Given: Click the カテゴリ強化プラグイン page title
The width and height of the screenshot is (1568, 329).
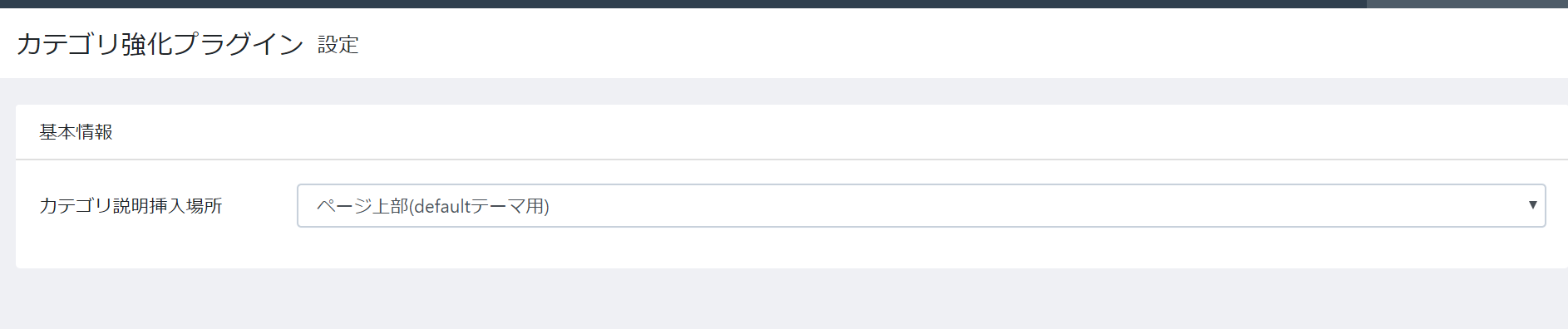Looking at the screenshot, I should [x=160, y=44].
